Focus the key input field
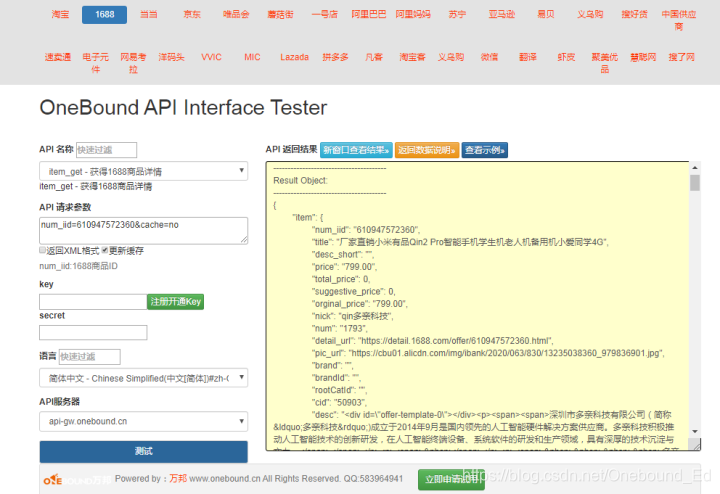 coord(93,302)
